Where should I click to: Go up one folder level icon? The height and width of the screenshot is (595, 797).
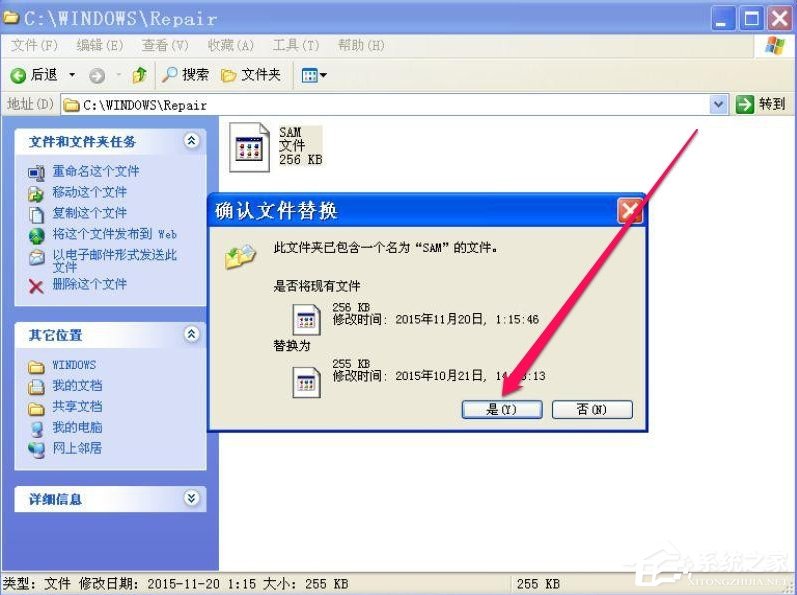click(139, 75)
